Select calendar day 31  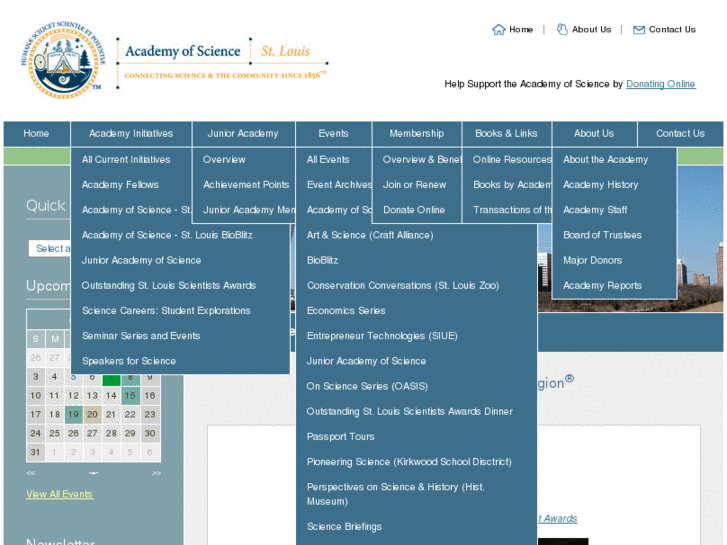36,452
